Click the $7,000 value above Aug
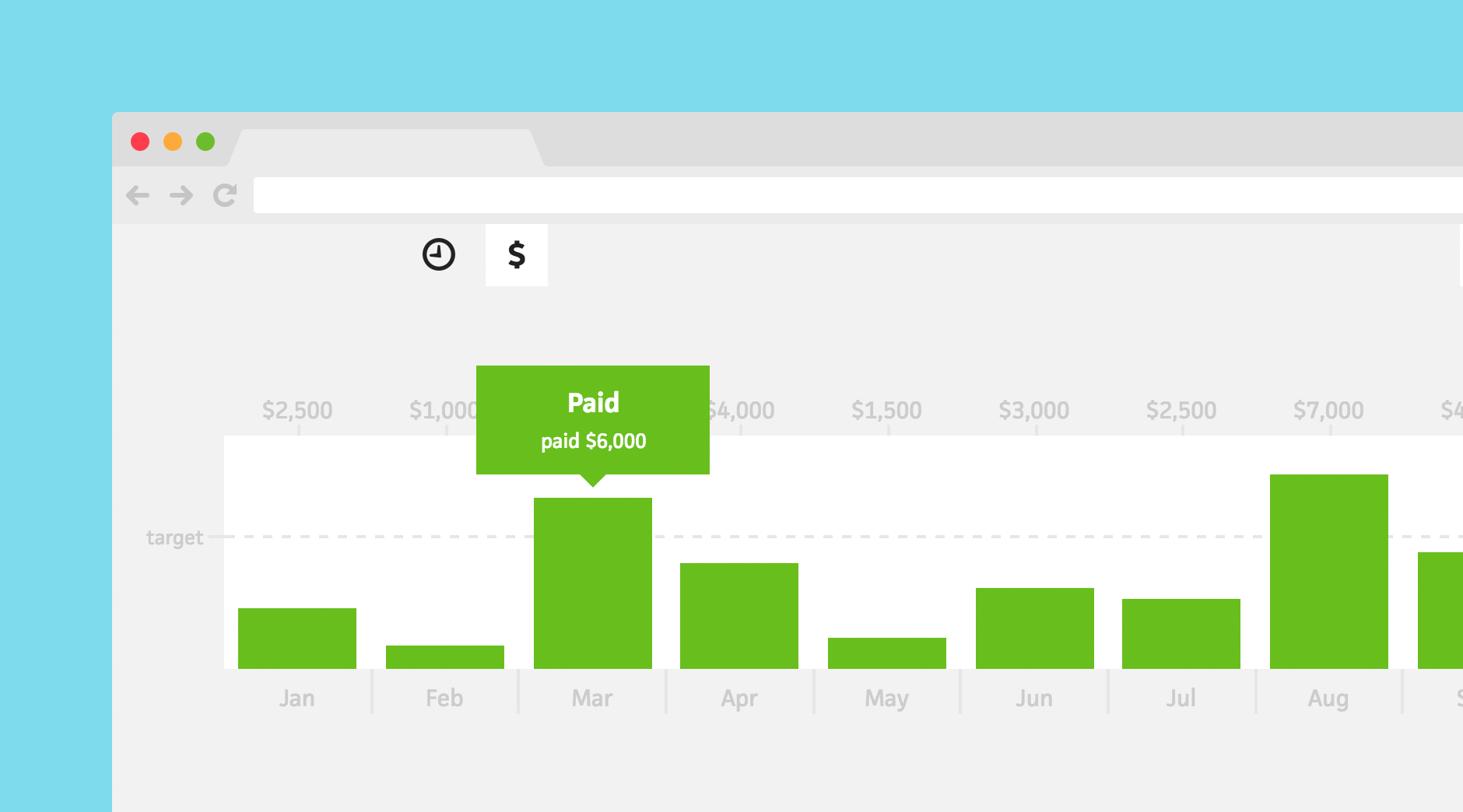 pyautogui.click(x=1328, y=410)
